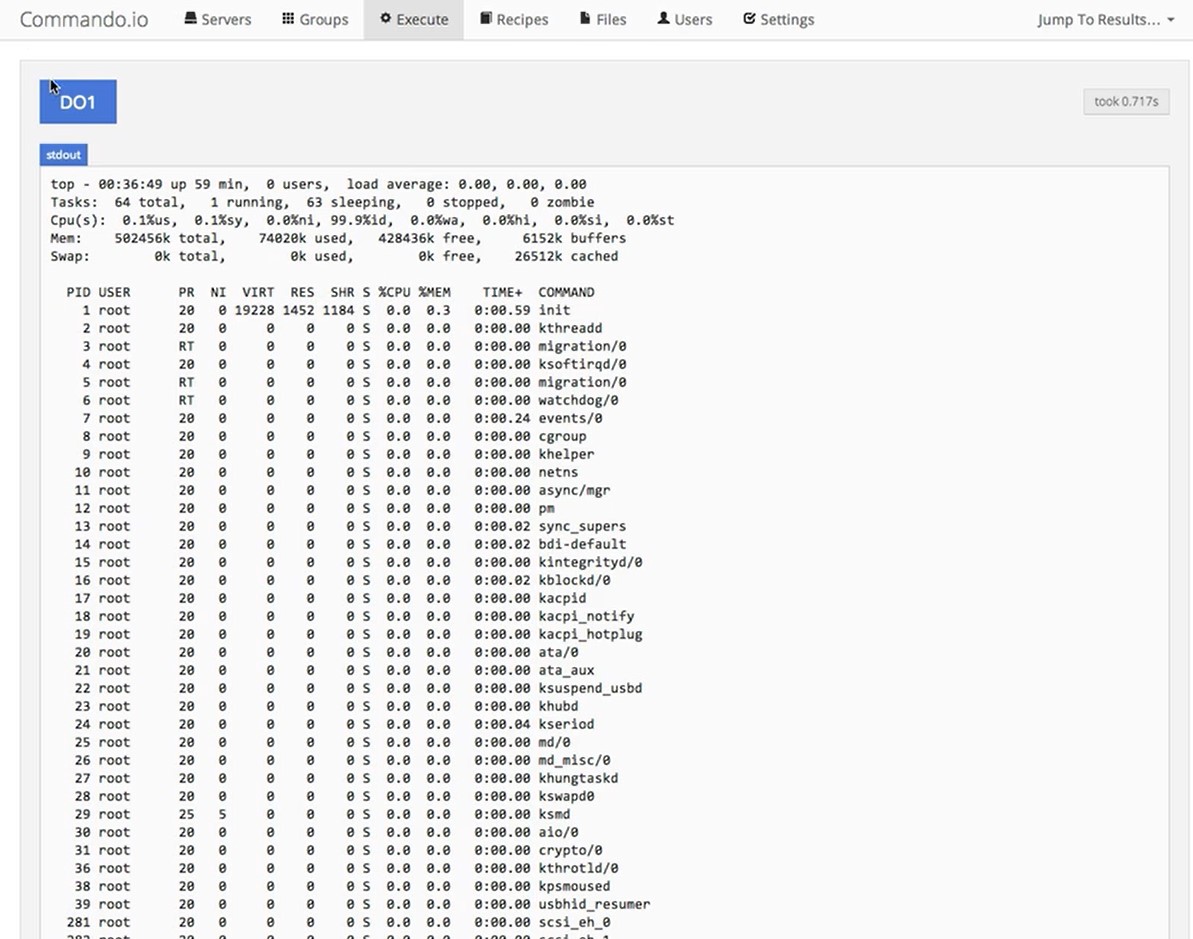Open the Settings nav item
The height and width of the screenshot is (939, 1193).
pos(778,19)
